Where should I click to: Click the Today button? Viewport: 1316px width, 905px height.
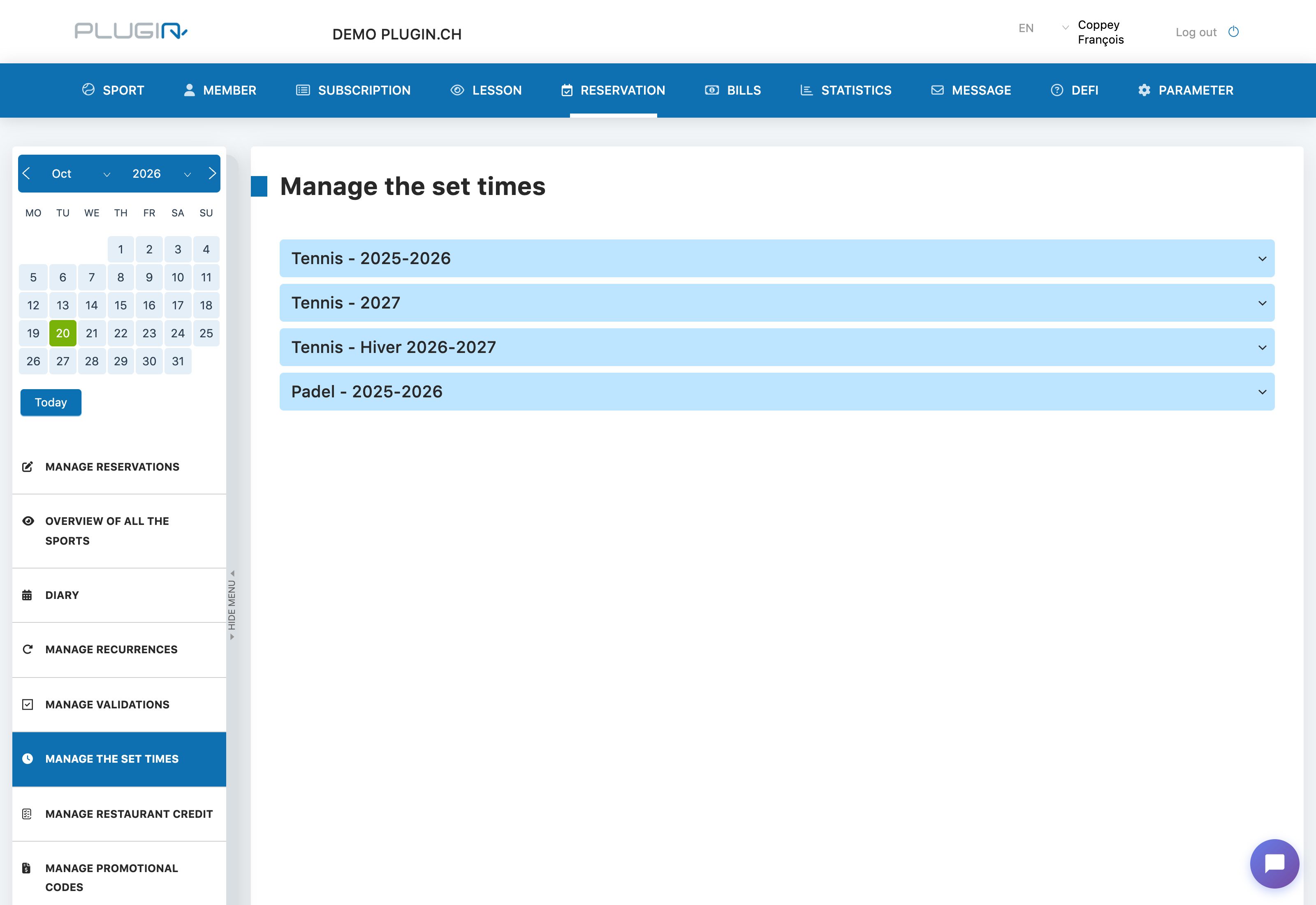tap(51, 402)
